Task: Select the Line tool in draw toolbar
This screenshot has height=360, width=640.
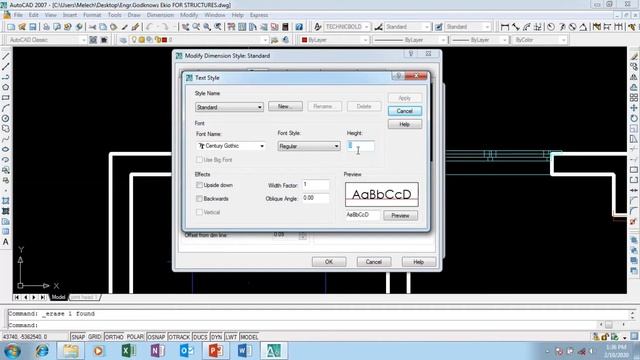Action: [x=6, y=56]
